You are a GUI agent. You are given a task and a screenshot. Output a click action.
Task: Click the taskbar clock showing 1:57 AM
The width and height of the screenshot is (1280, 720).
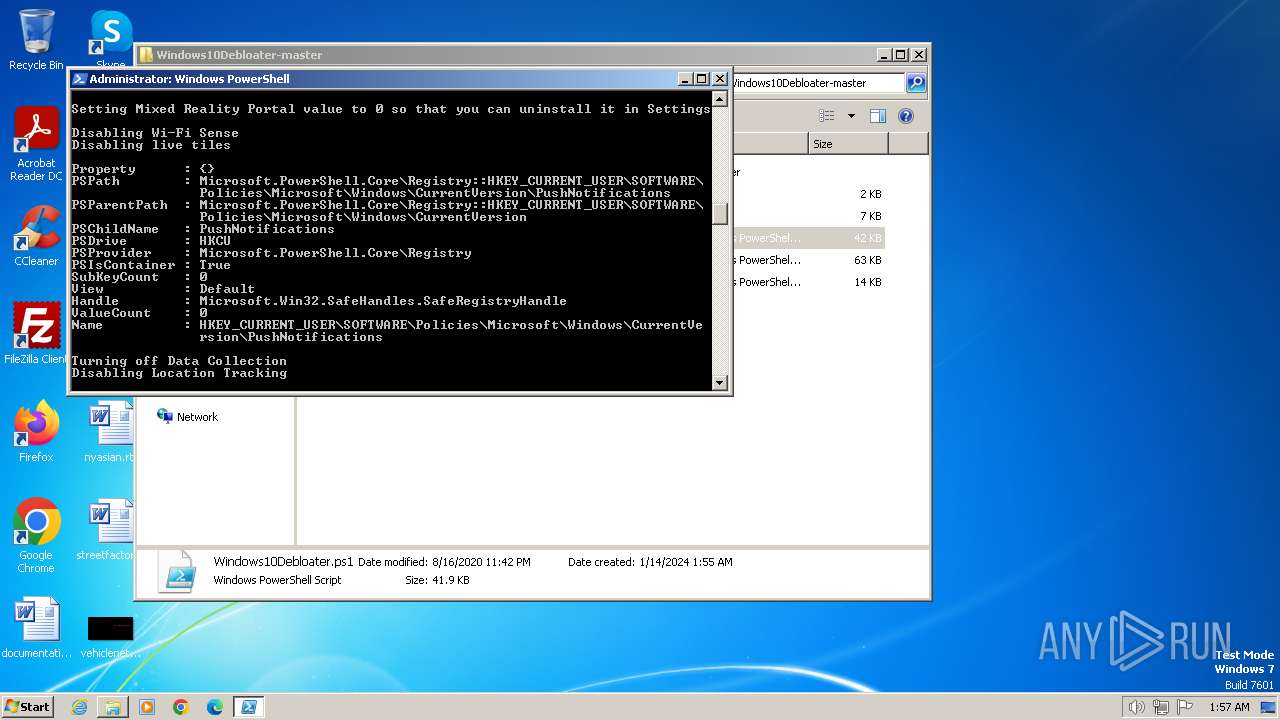(x=1229, y=707)
